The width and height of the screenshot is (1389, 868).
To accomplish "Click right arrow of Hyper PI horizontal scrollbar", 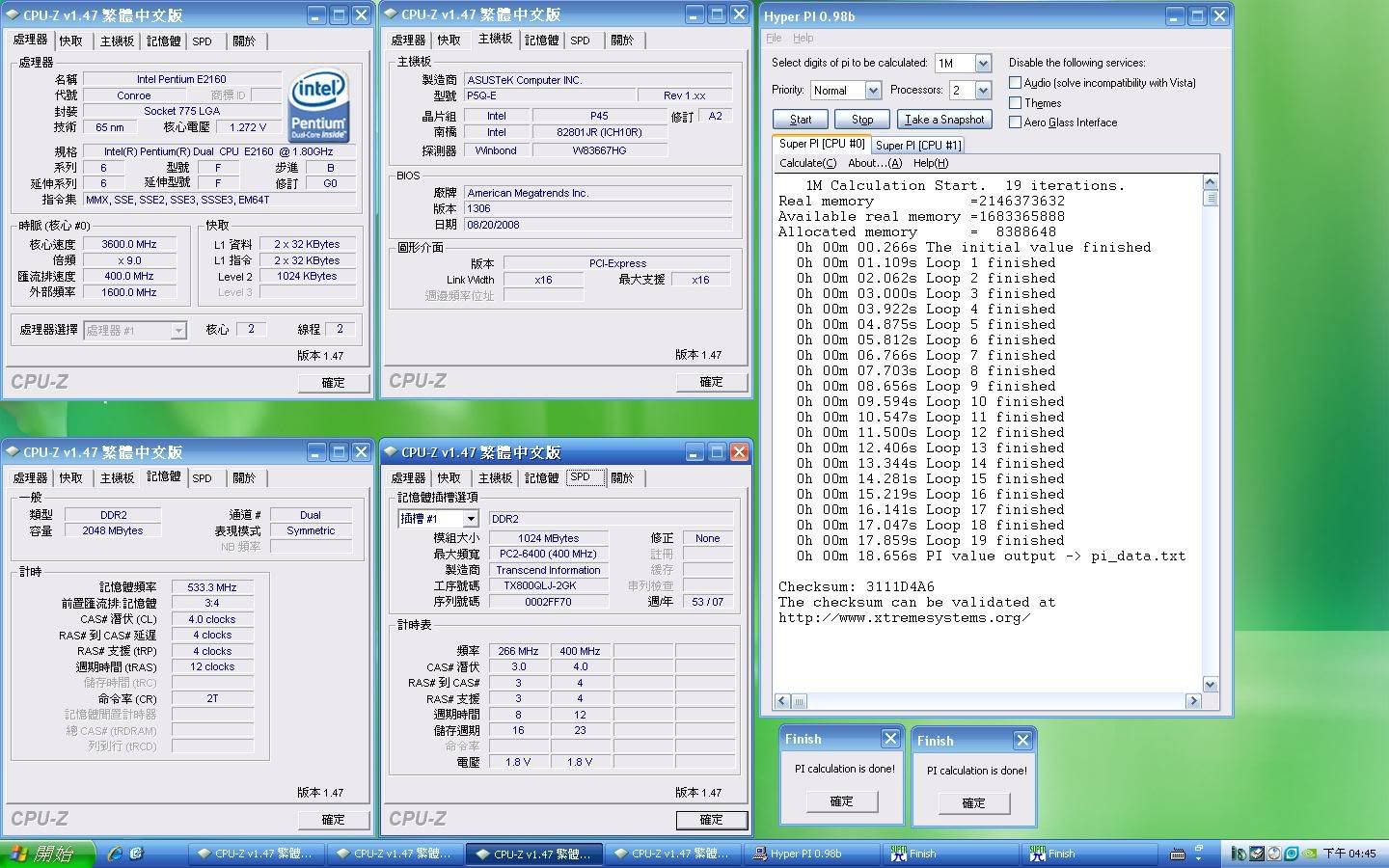I will click(1193, 701).
